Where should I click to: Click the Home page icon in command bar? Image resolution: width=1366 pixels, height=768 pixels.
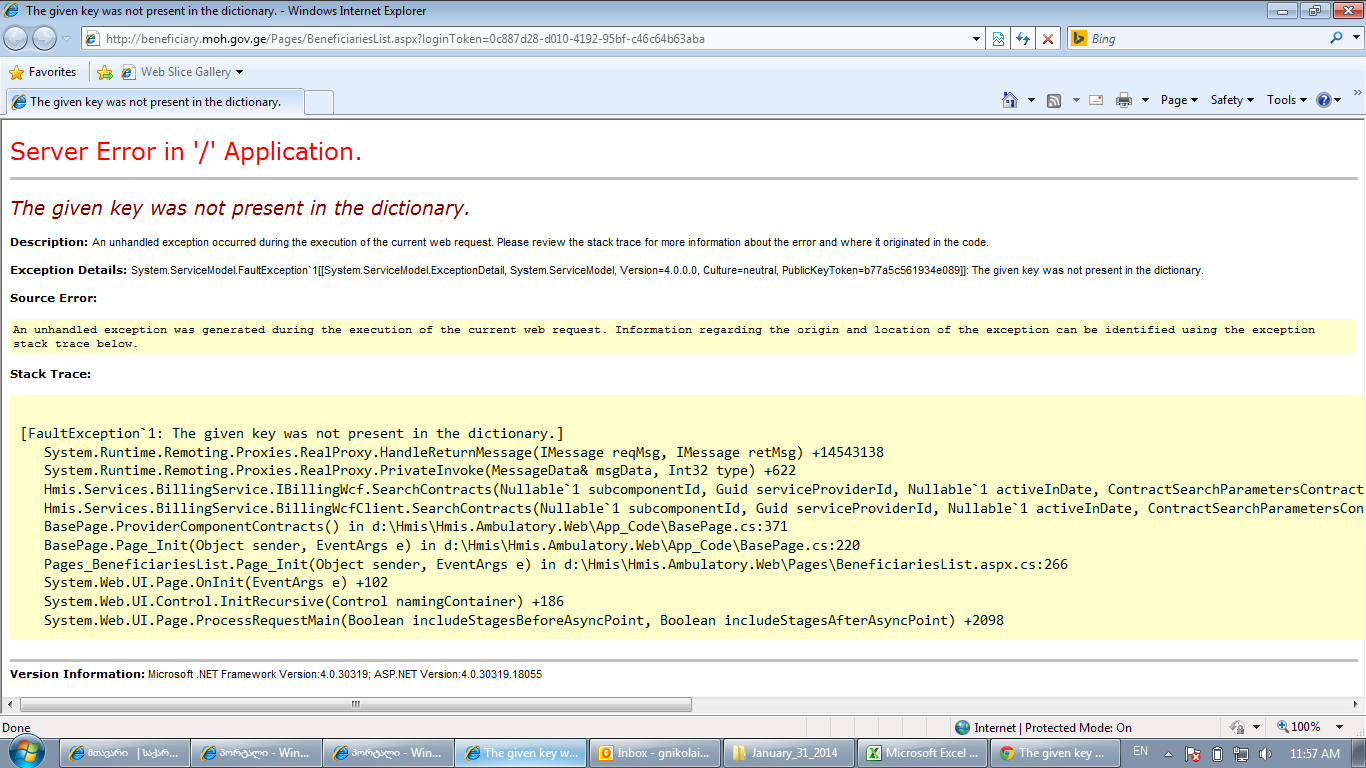click(1010, 100)
